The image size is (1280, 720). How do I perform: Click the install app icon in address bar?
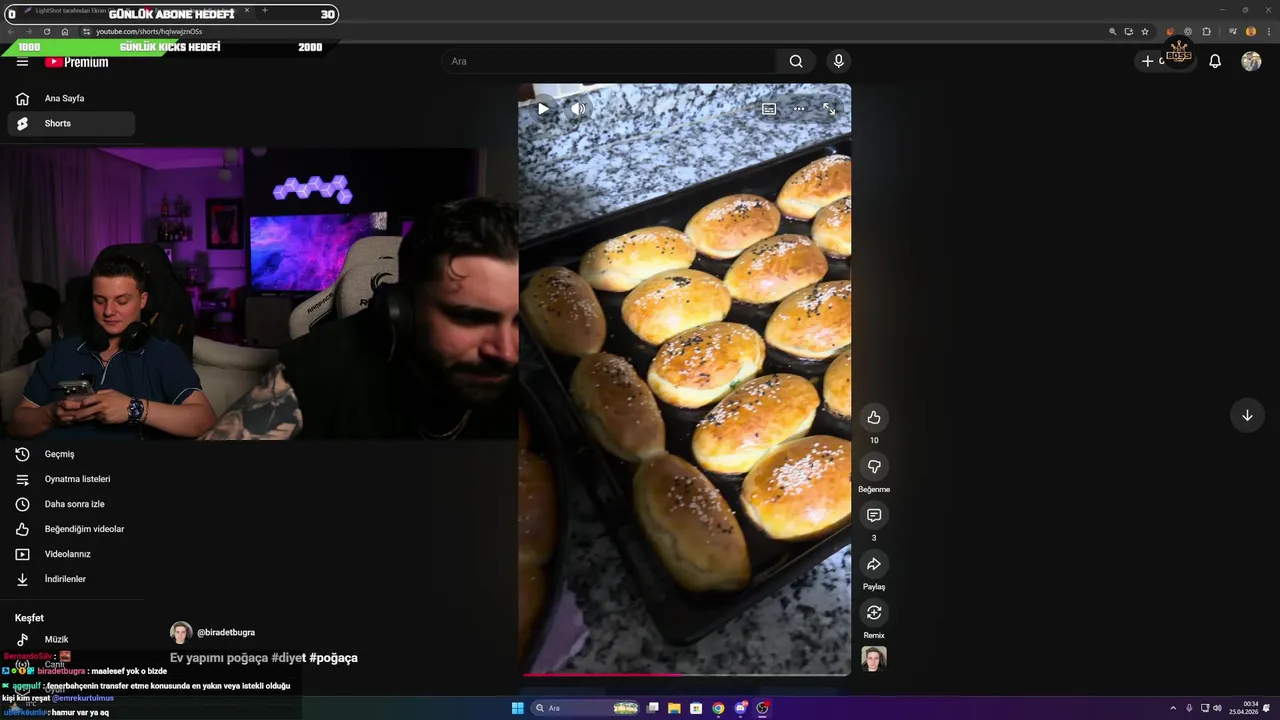click(x=1129, y=32)
